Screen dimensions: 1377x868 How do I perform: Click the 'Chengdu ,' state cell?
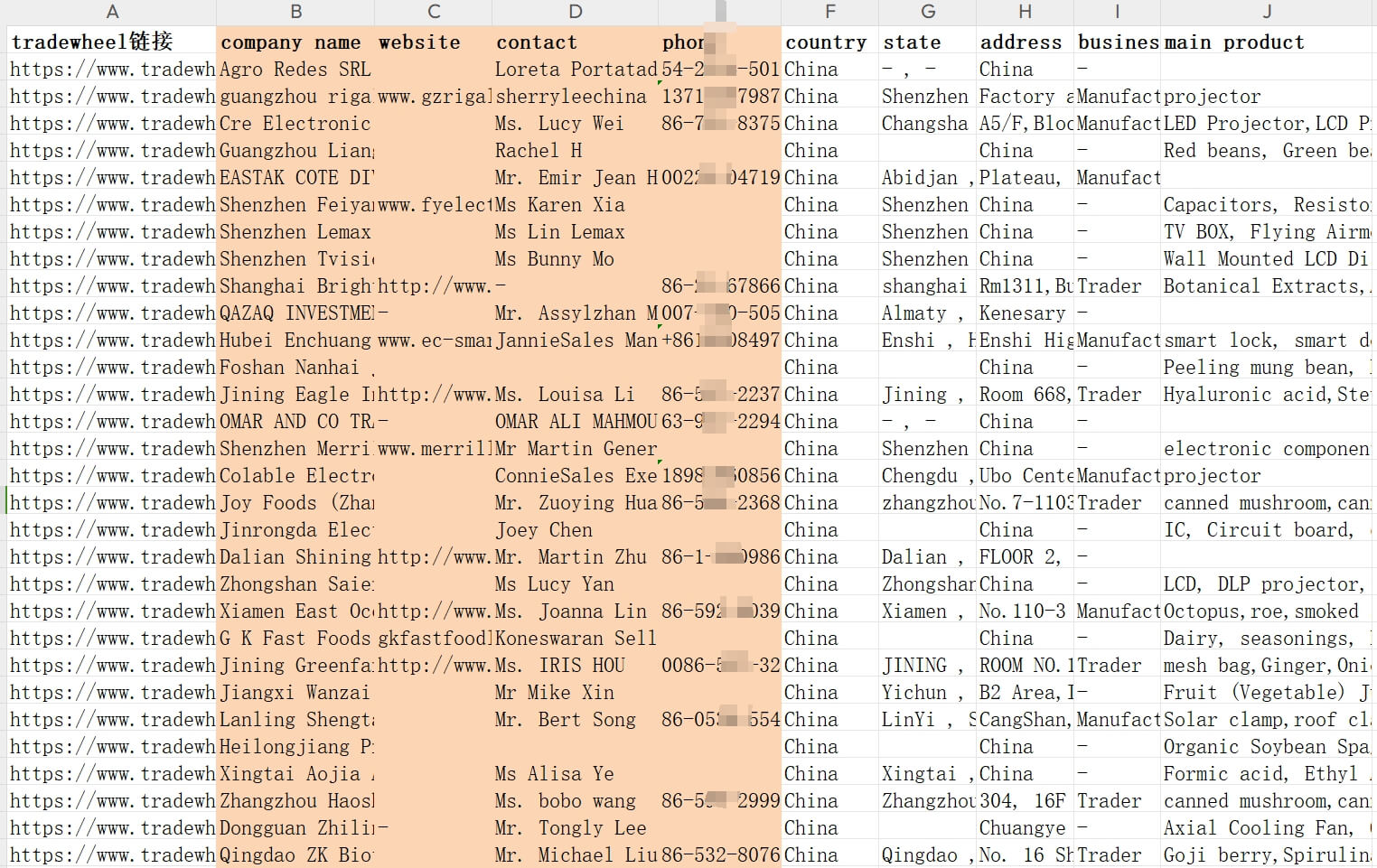(x=928, y=475)
